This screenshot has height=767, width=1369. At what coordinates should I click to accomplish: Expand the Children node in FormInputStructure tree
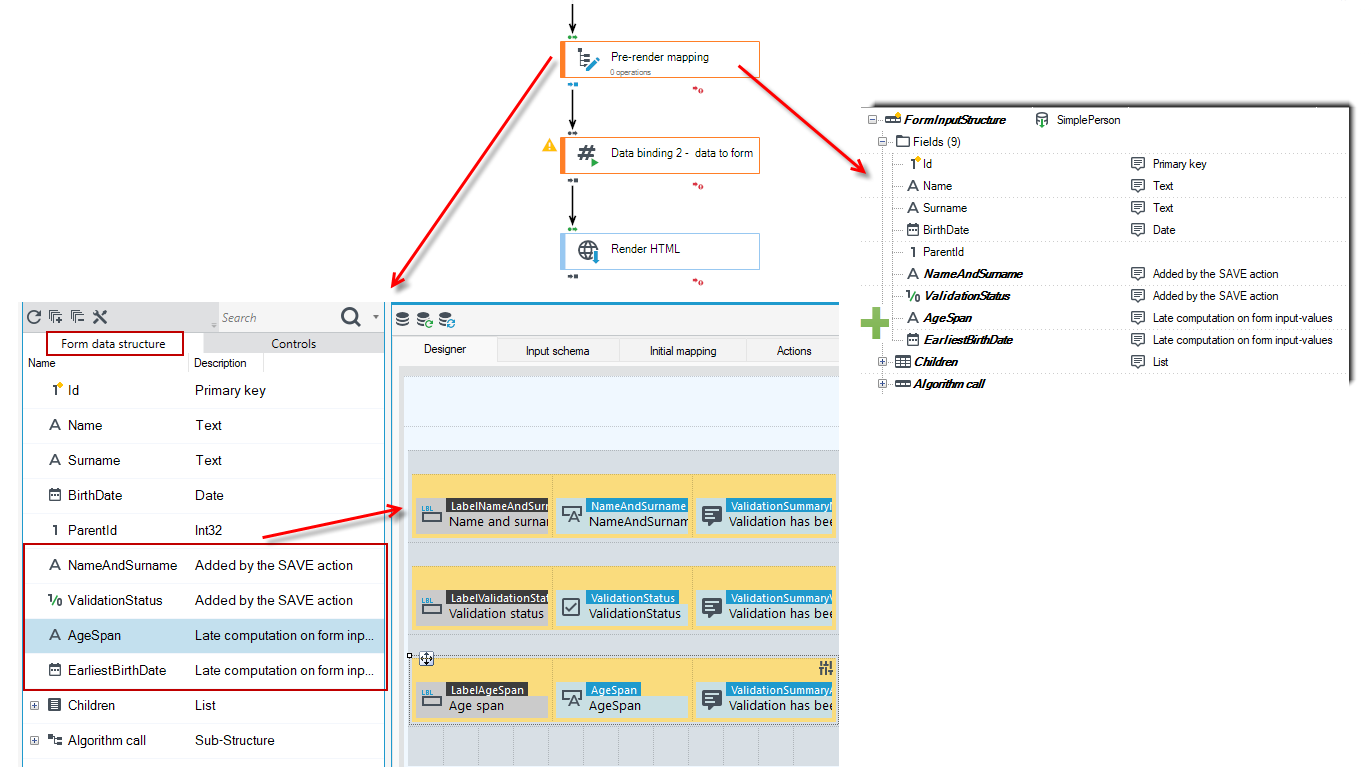(x=883, y=362)
